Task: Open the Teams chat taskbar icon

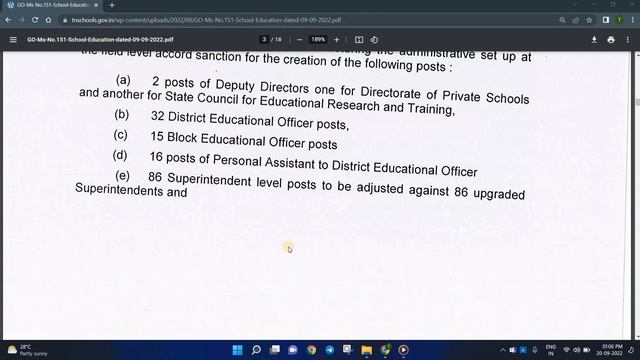Action: (293, 350)
